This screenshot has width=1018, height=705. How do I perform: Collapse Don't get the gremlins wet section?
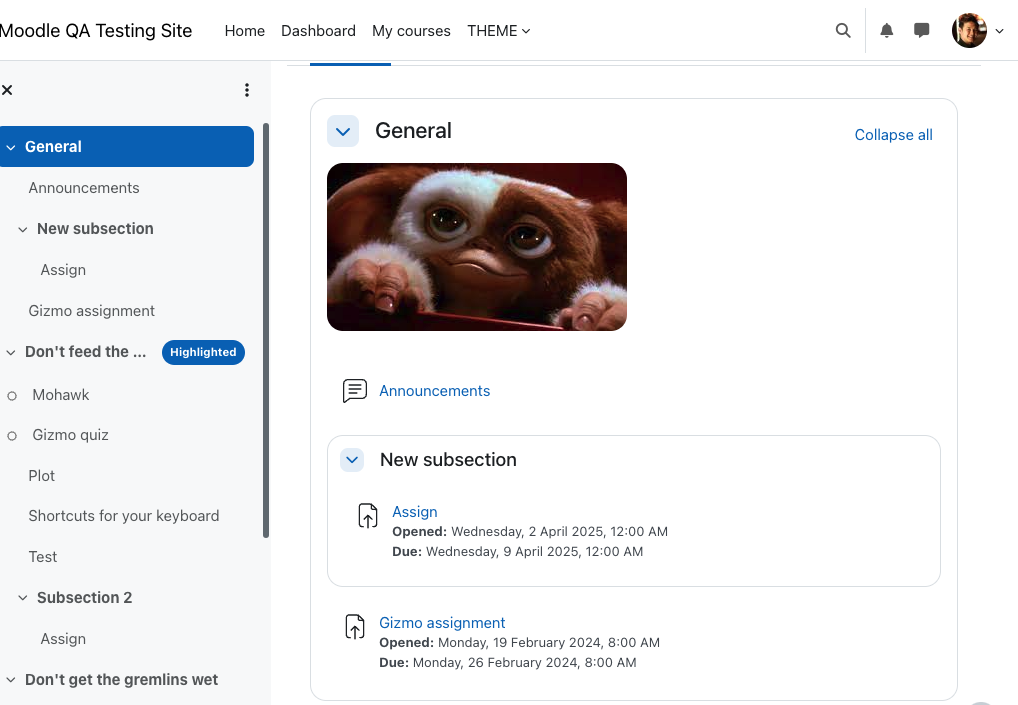pyautogui.click(x=11, y=680)
